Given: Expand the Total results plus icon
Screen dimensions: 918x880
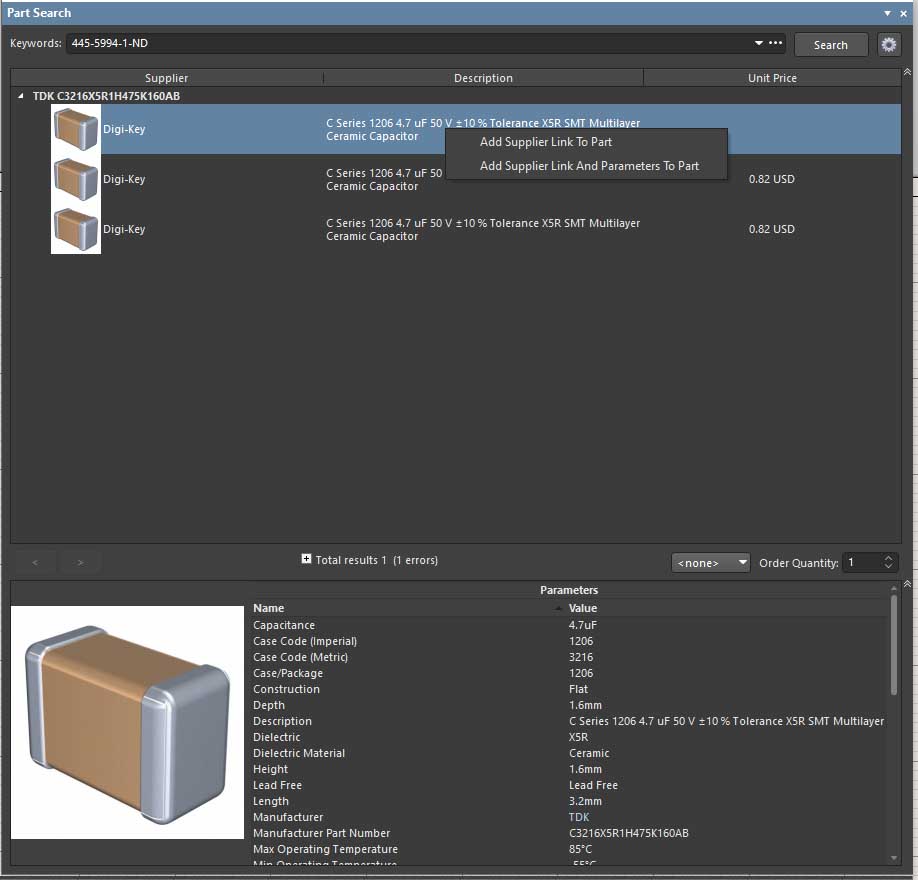Looking at the screenshot, I should (306, 559).
